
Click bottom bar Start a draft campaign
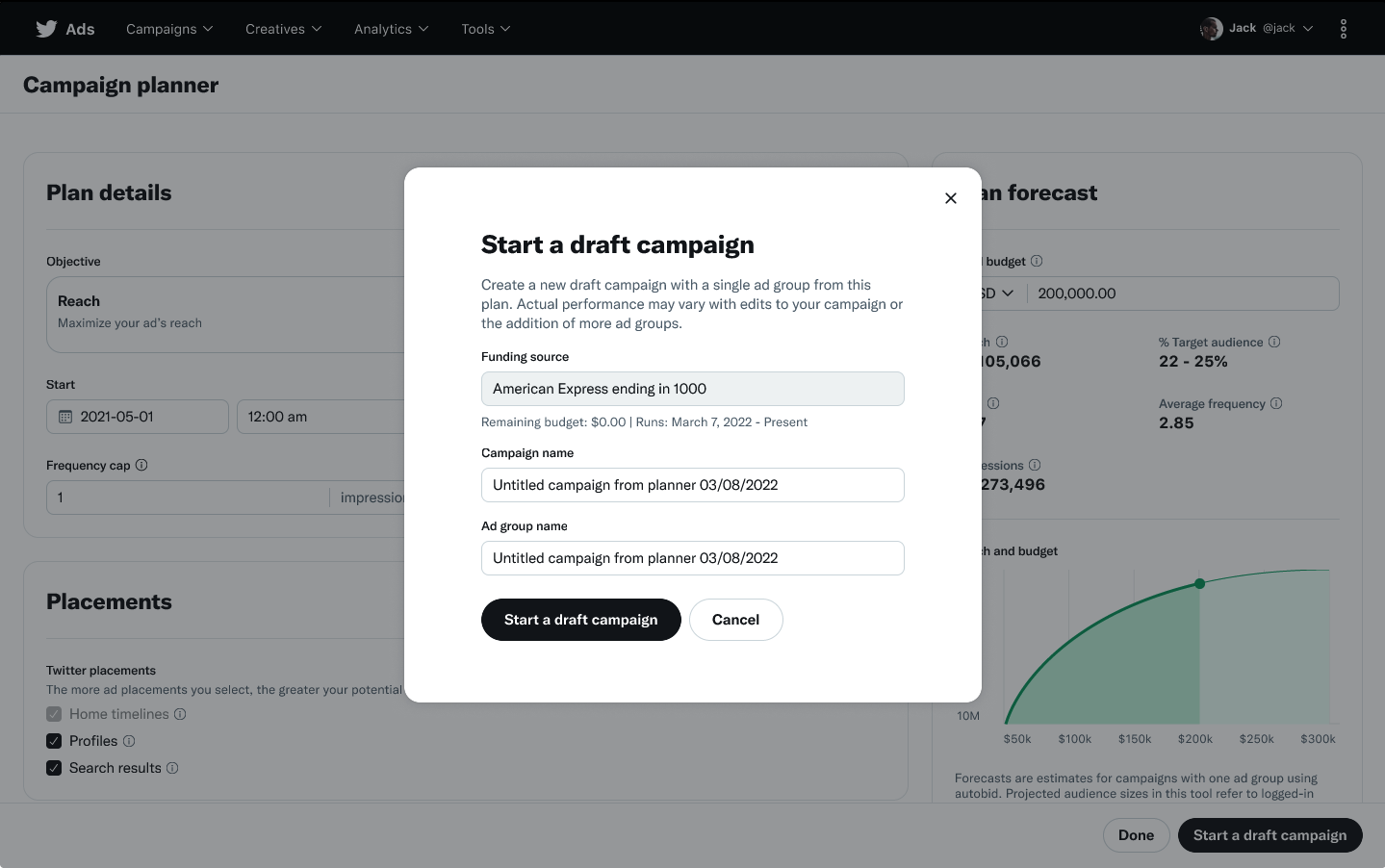[1270, 835]
